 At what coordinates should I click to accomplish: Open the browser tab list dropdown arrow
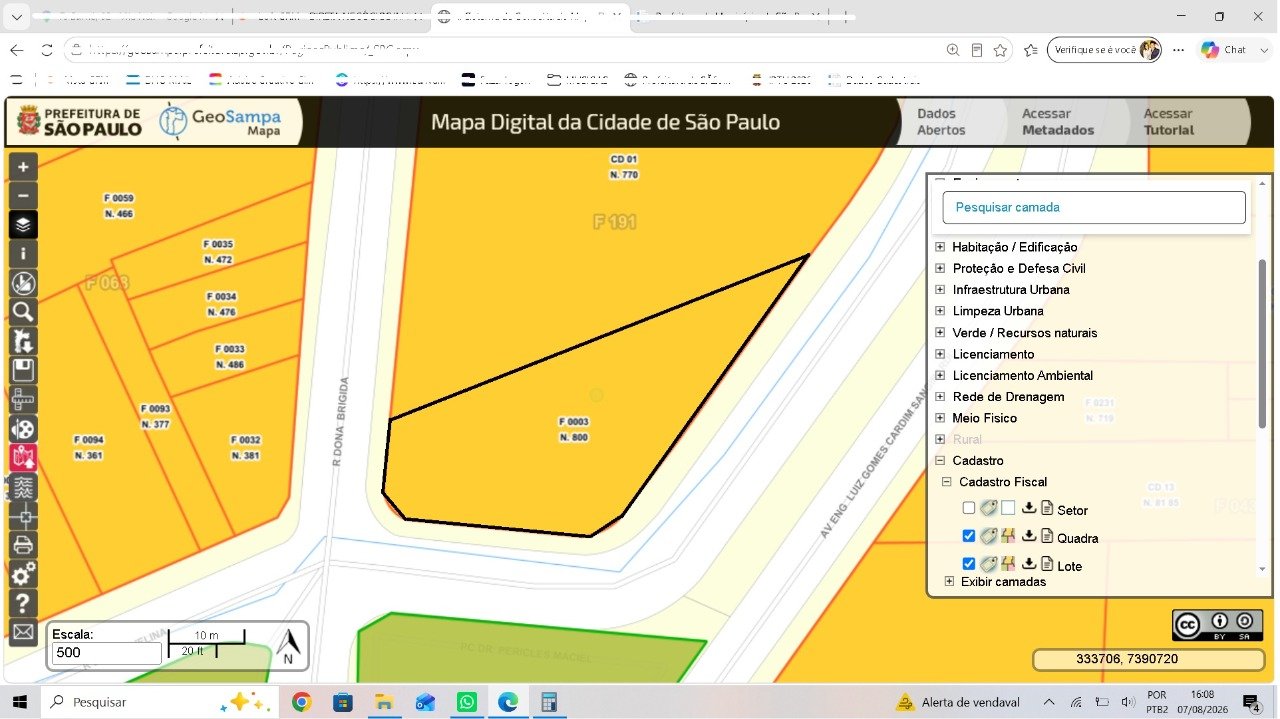[16, 17]
